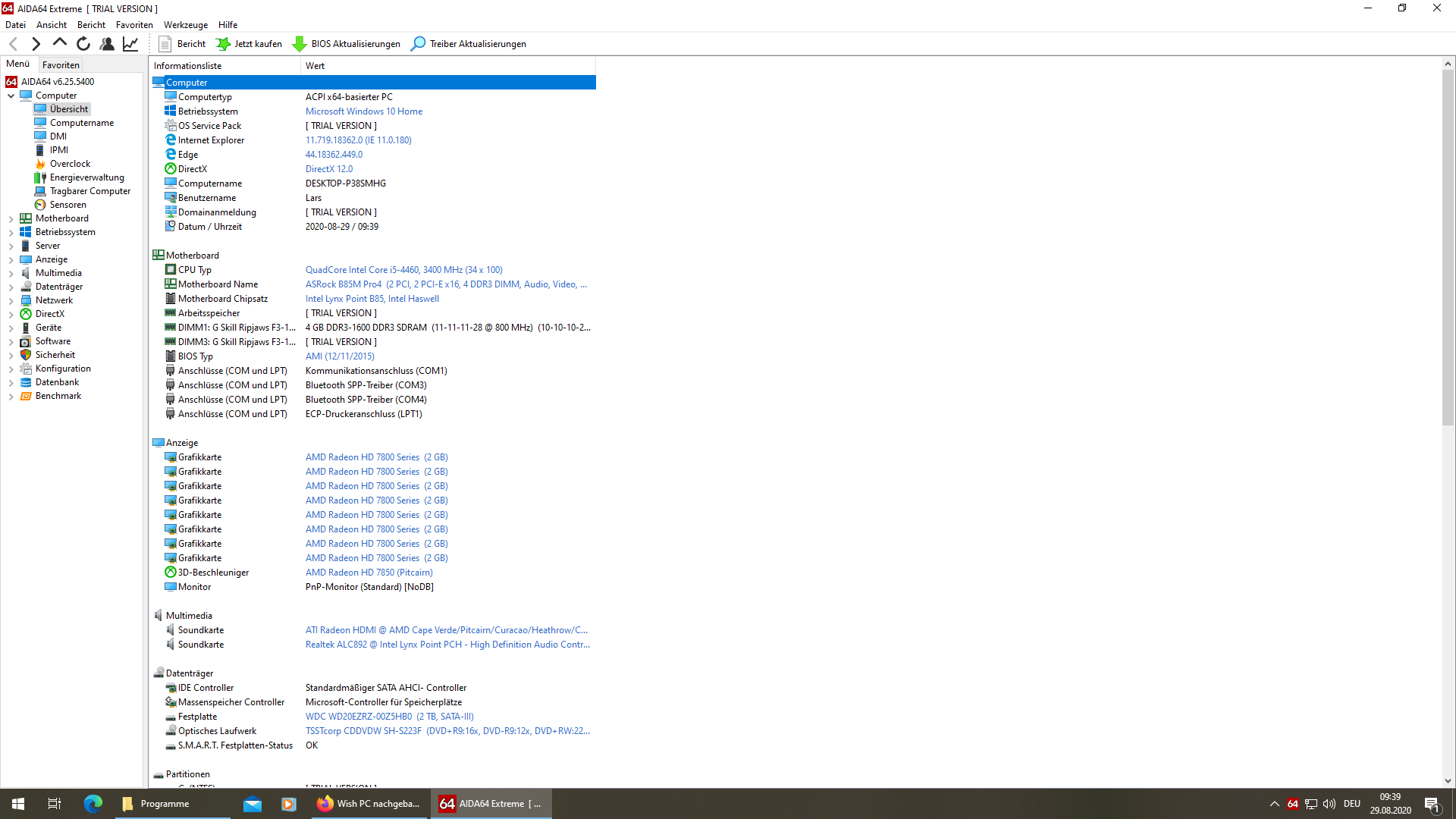This screenshot has width=1456, height=819.
Task: Switch to the Favoriten tab
Action: pyautogui.click(x=61, y=65)
